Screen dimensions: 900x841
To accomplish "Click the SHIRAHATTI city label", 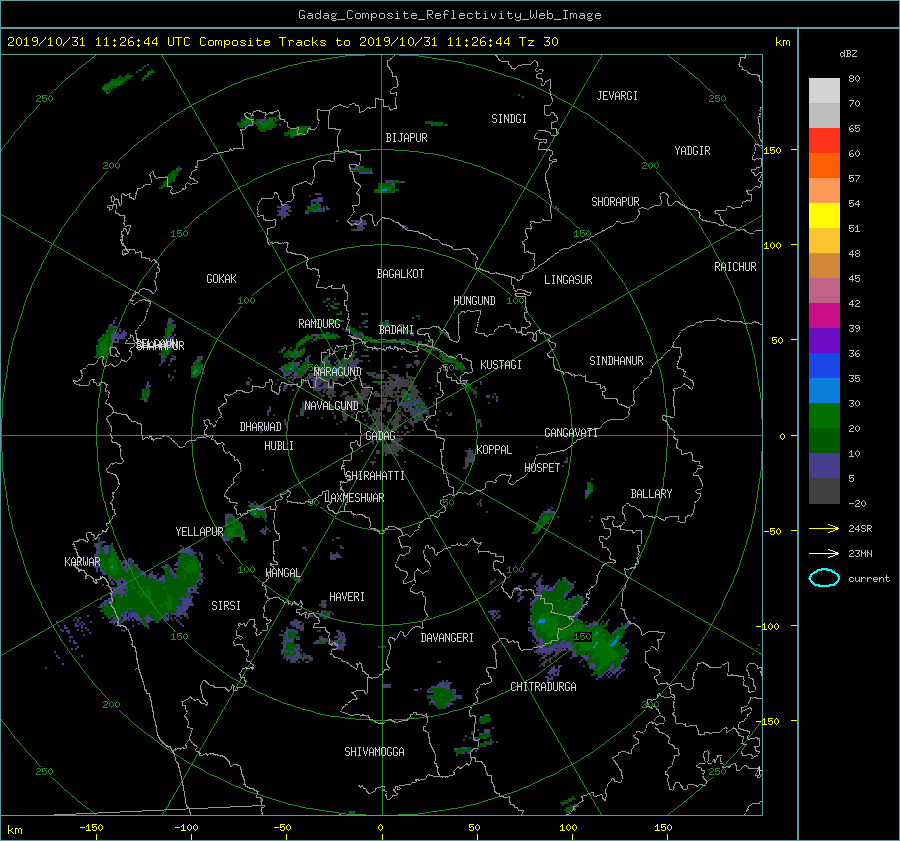I will click(x=375, y=476).
